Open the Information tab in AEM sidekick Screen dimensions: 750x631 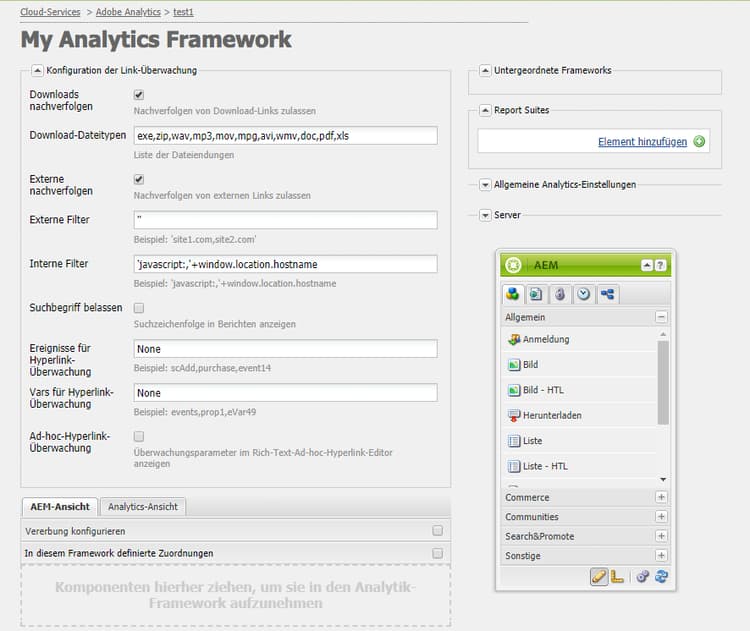[560, 294]
